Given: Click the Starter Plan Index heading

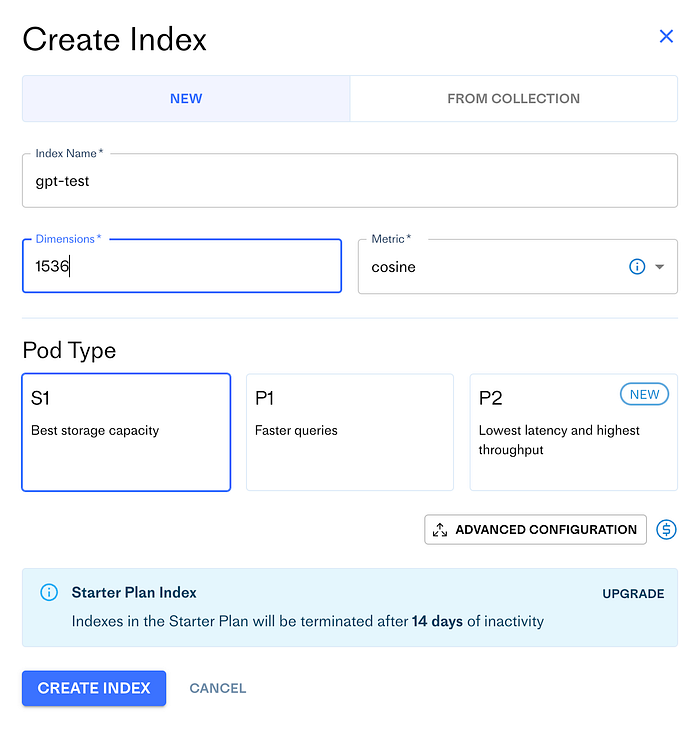Looking at the screenshot, I should 134,593.
